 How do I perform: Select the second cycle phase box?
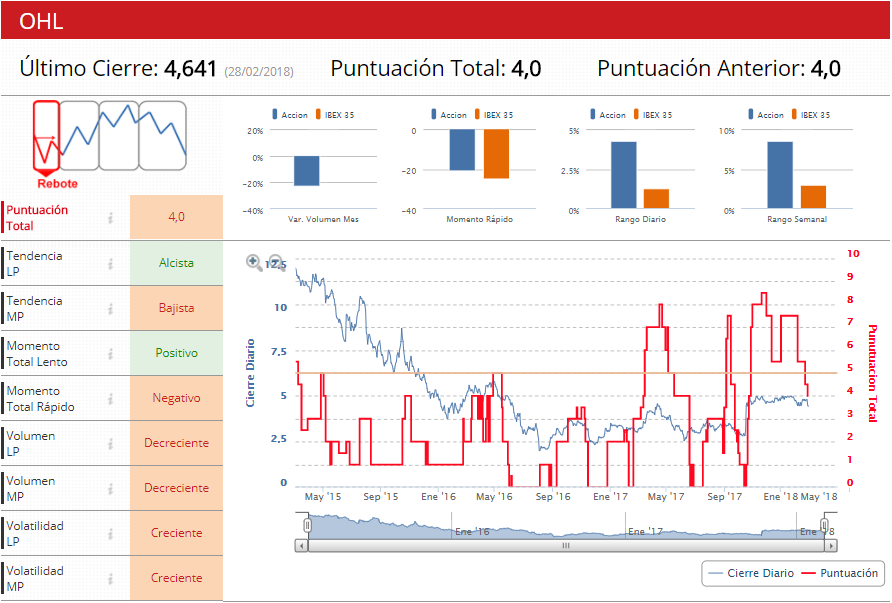click(79, 135)
